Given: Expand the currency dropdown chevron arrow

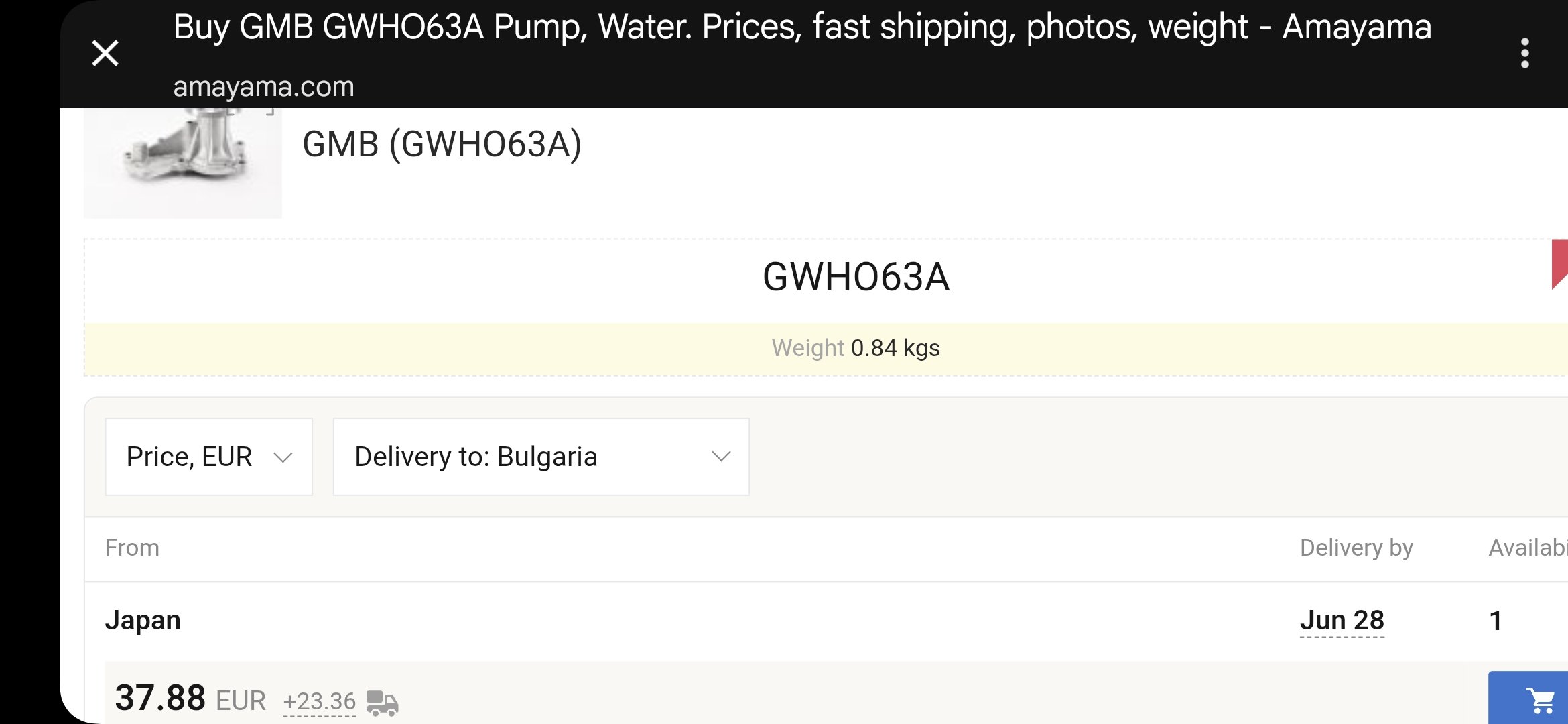Looking at the screenshot, I should pos(283,457).
